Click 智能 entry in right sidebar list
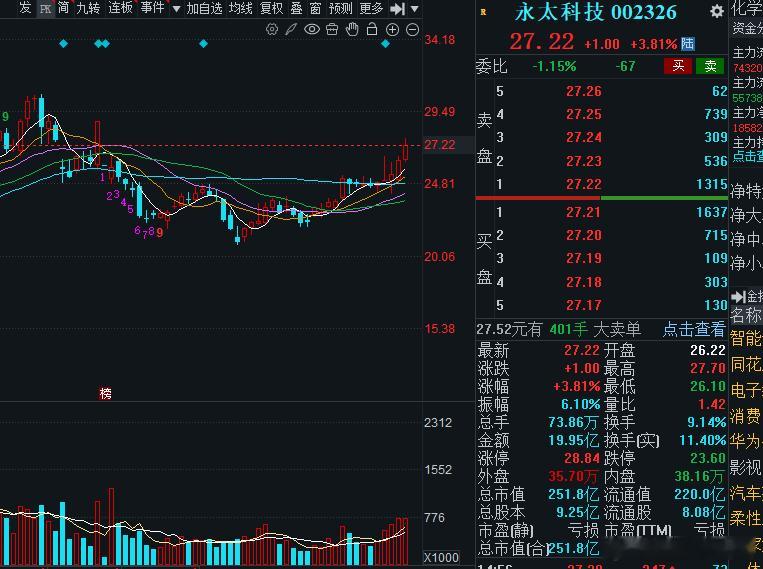The image size is (763, 569). (746, 338)
